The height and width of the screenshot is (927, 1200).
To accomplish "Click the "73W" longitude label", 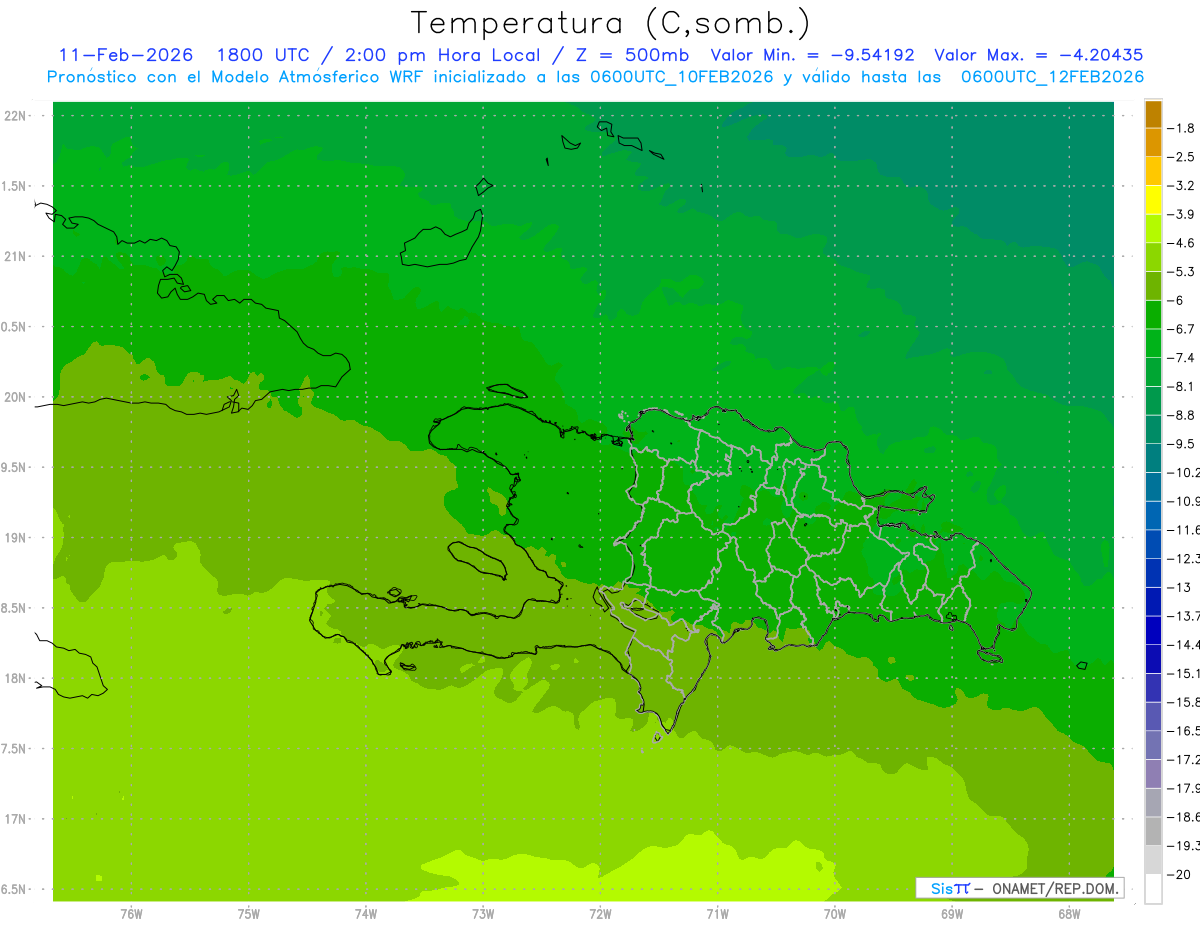I will coord(483,914).
